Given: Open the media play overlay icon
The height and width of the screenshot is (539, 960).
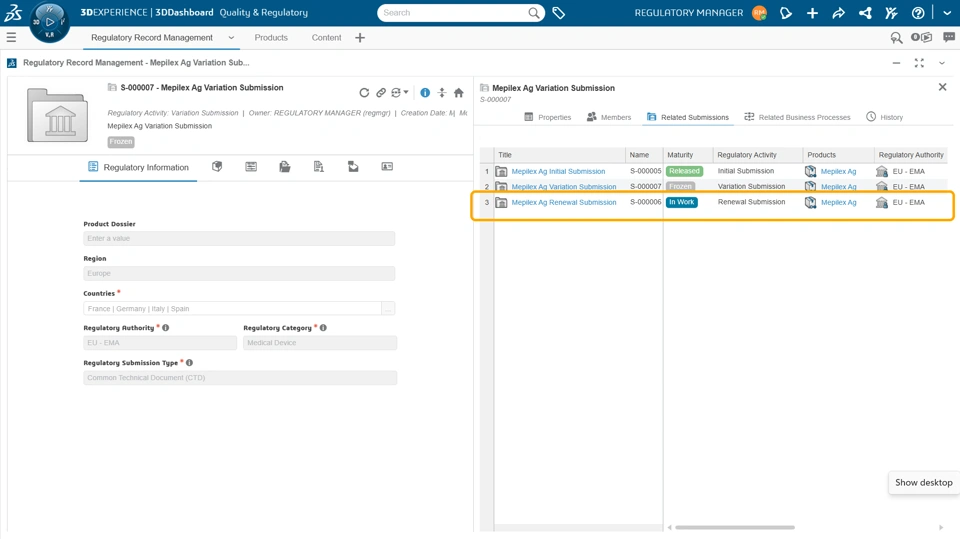Looking at the screenshot, I should (x=921, y=37).
